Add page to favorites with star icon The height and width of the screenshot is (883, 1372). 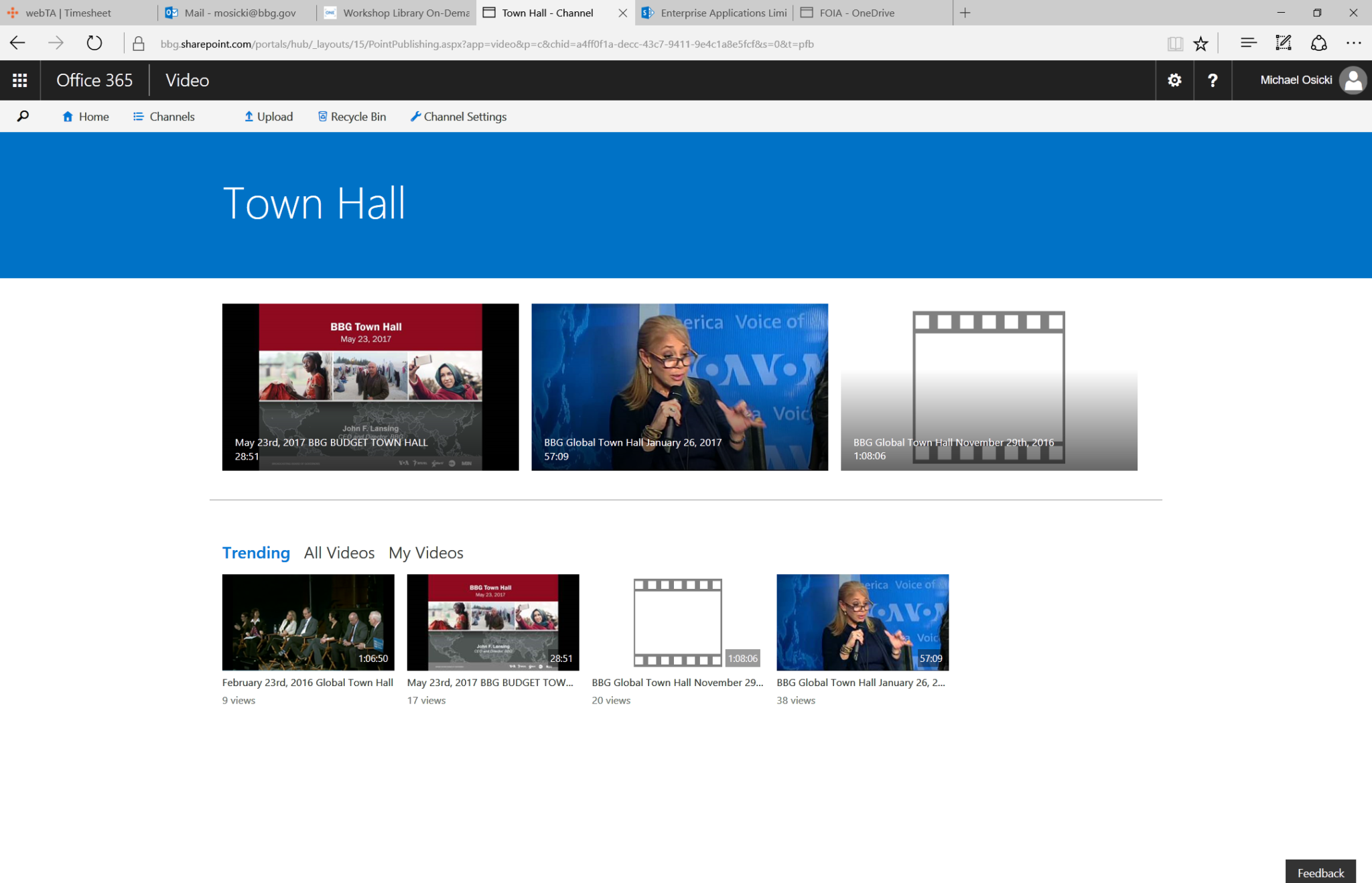1200,44
